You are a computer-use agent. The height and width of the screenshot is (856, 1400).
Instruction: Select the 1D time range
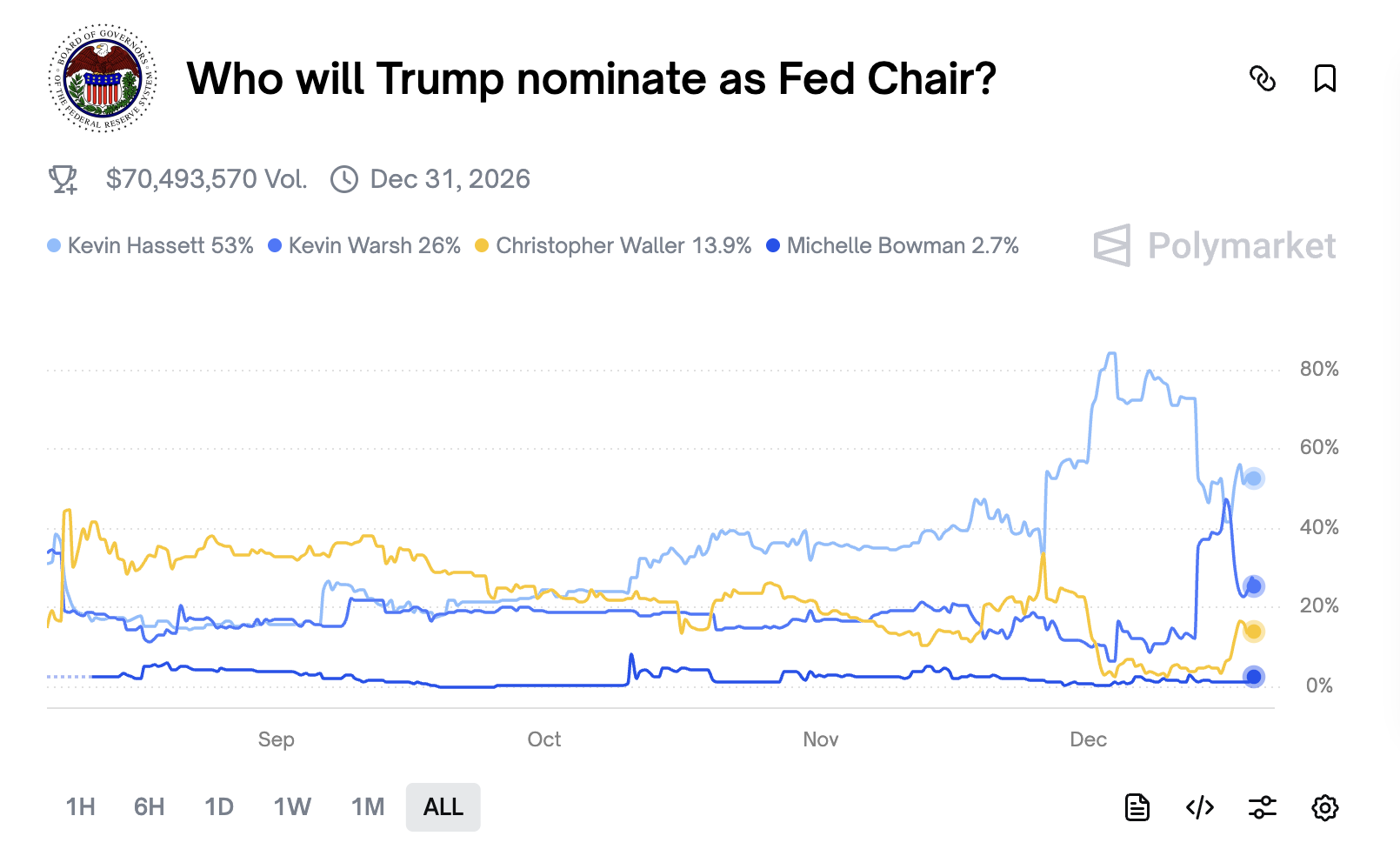tap(219, 807)
